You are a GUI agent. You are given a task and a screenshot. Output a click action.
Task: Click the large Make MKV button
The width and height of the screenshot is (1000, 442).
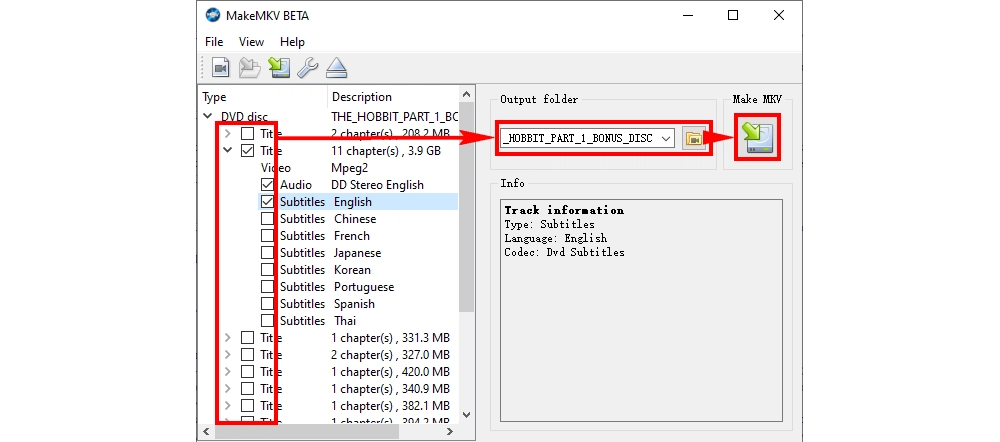coord(758,137)
